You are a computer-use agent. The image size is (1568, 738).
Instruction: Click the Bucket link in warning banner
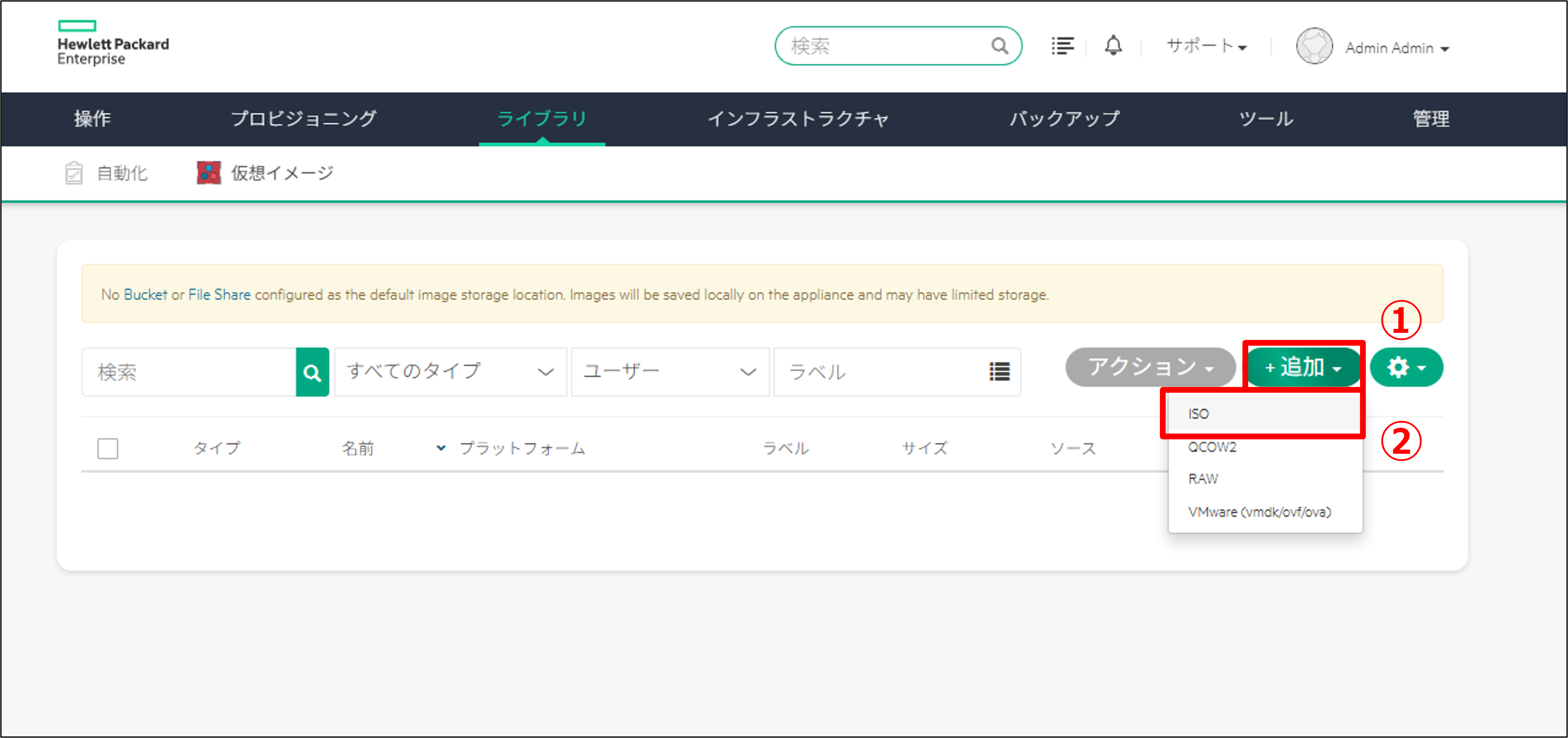click(145, 295)
